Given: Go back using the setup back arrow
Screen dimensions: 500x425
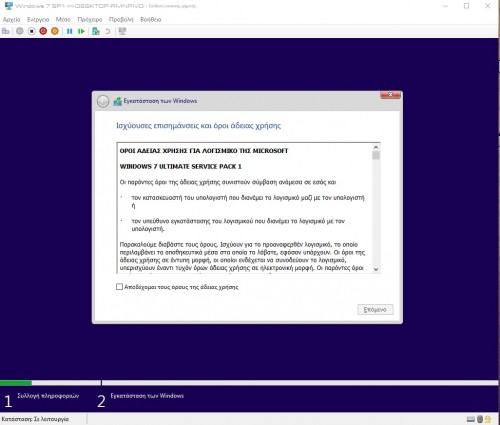Looking at the screenshot, I should coord(103,101).
